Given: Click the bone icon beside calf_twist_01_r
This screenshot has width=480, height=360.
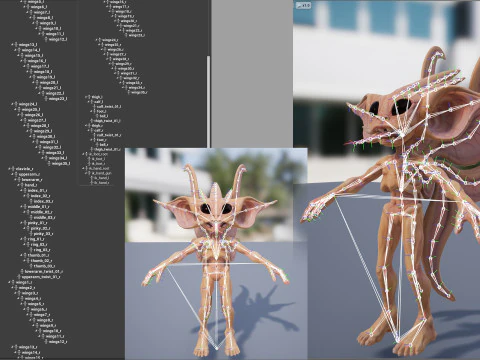Looking at the screenshot, I should coord(94,135).
